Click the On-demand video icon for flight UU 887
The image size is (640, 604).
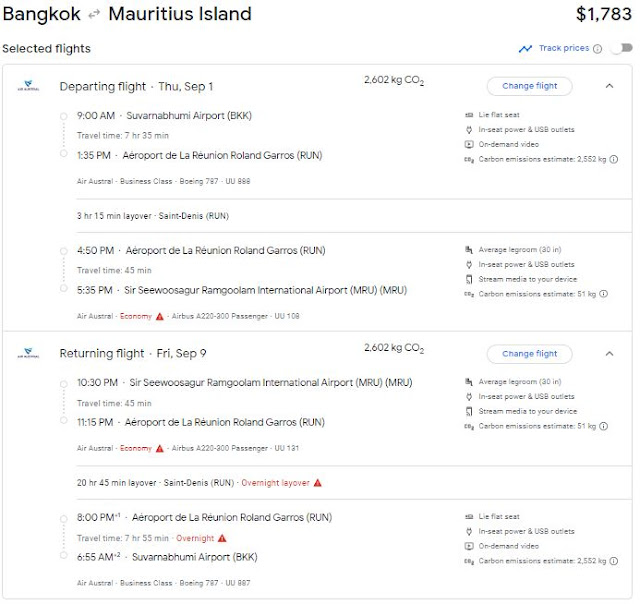(469, 546)
